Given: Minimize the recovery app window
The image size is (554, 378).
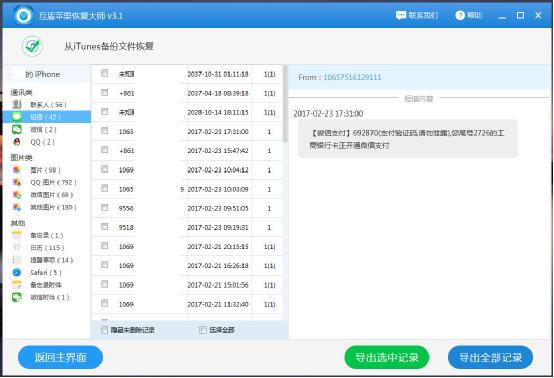Looking at the screenshot, I should tap(502, 16).
